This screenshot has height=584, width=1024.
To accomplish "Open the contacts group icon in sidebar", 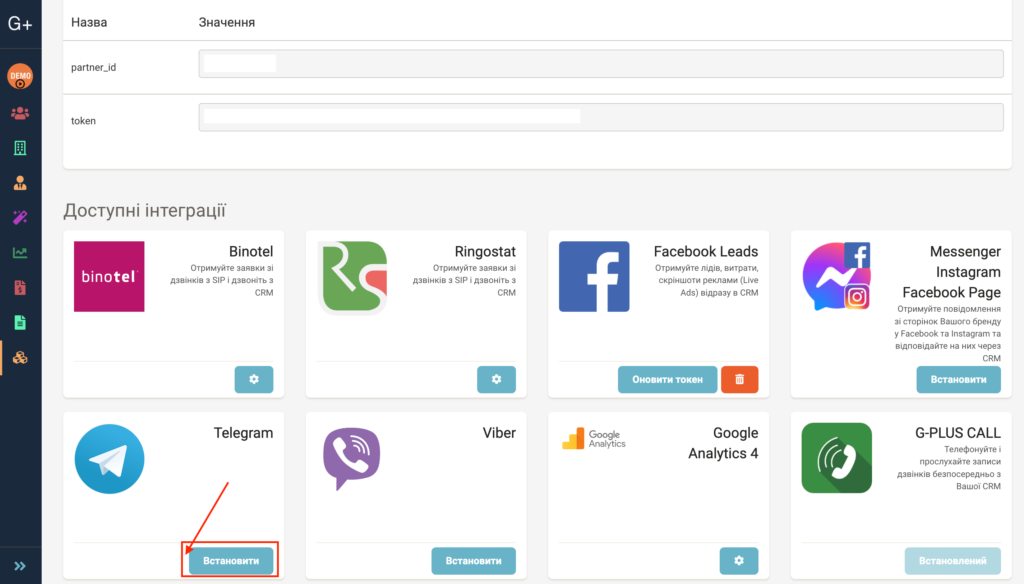I will click(20, 113).
